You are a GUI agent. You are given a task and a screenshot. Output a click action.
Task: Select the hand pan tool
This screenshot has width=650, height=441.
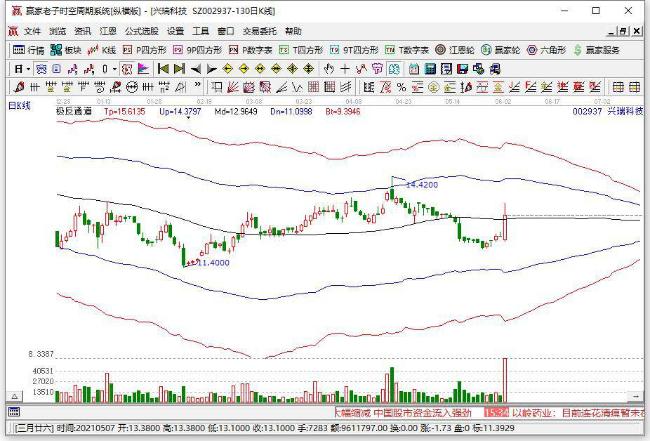point(329,69)
